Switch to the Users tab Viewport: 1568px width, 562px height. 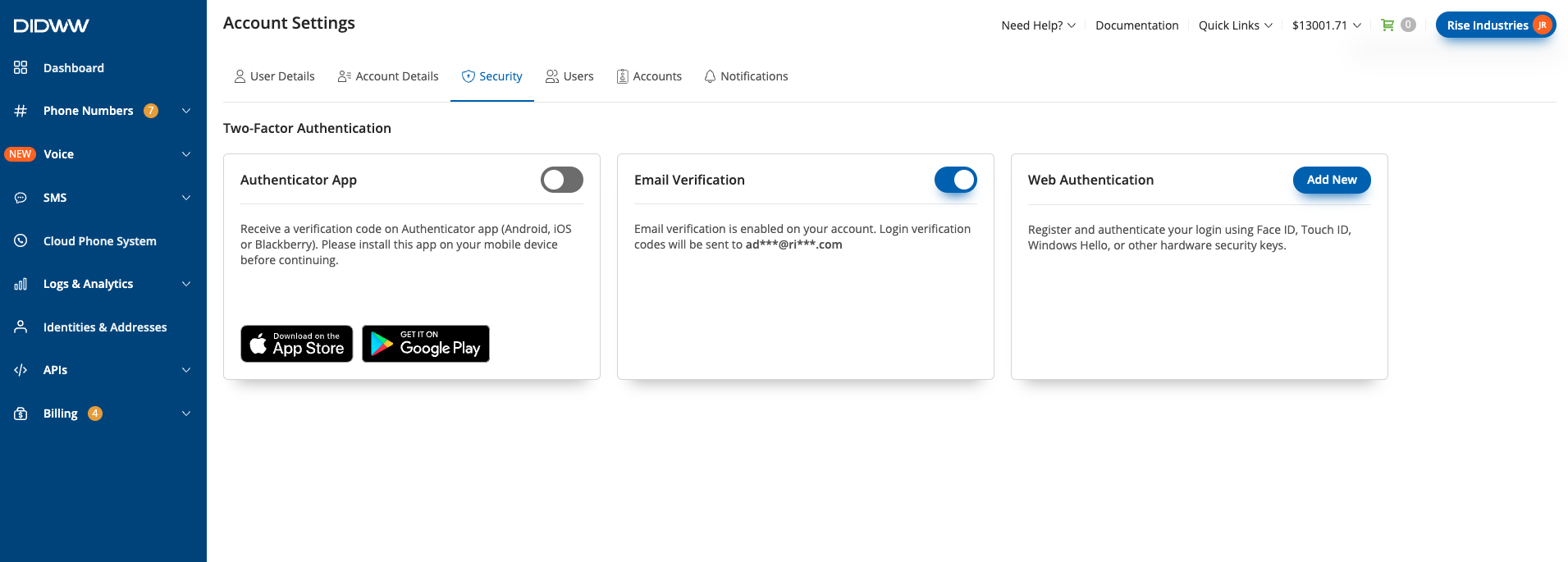pos(569,76)
